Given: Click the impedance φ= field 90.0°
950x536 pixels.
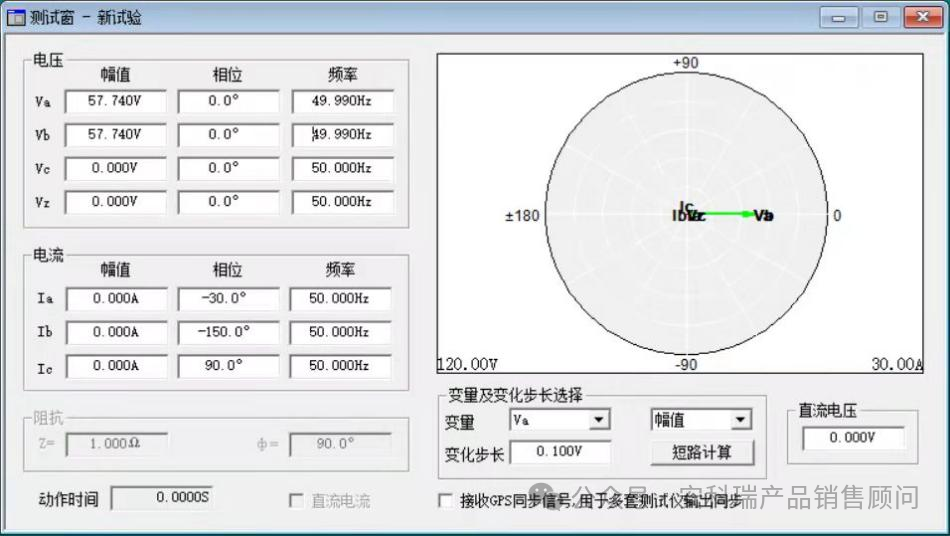Looking at the screenshot, I should 340,444.
